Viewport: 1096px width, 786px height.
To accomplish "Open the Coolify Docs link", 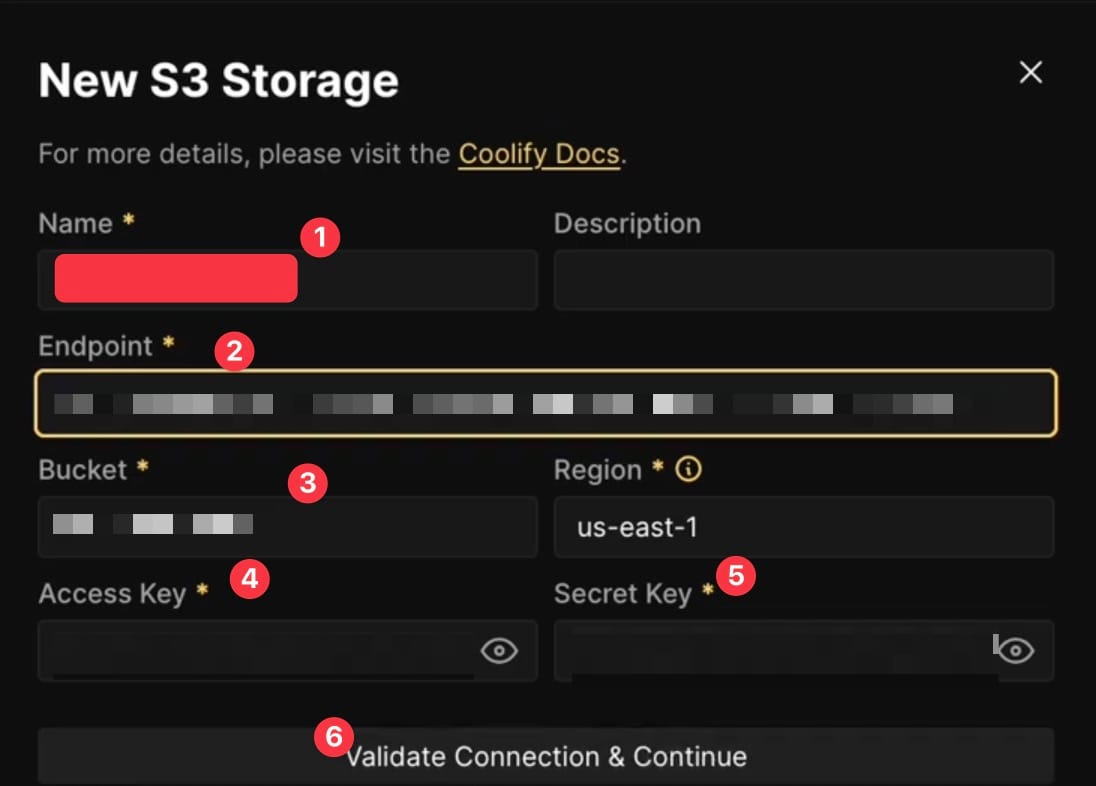I will pyautogui.click(x=539, y=154).
